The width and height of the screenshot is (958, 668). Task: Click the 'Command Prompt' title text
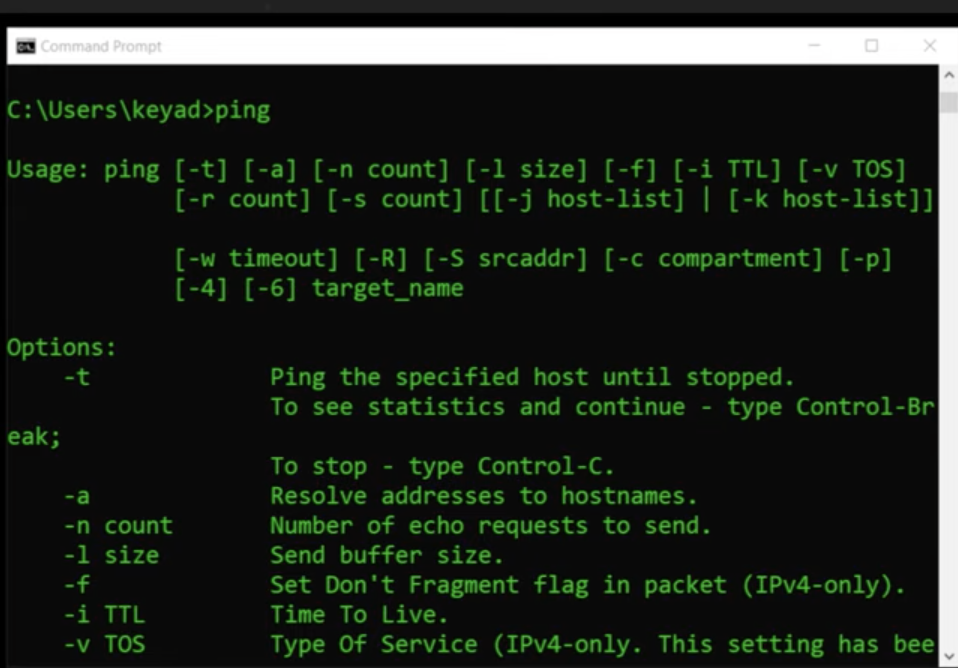pos(101,46)
